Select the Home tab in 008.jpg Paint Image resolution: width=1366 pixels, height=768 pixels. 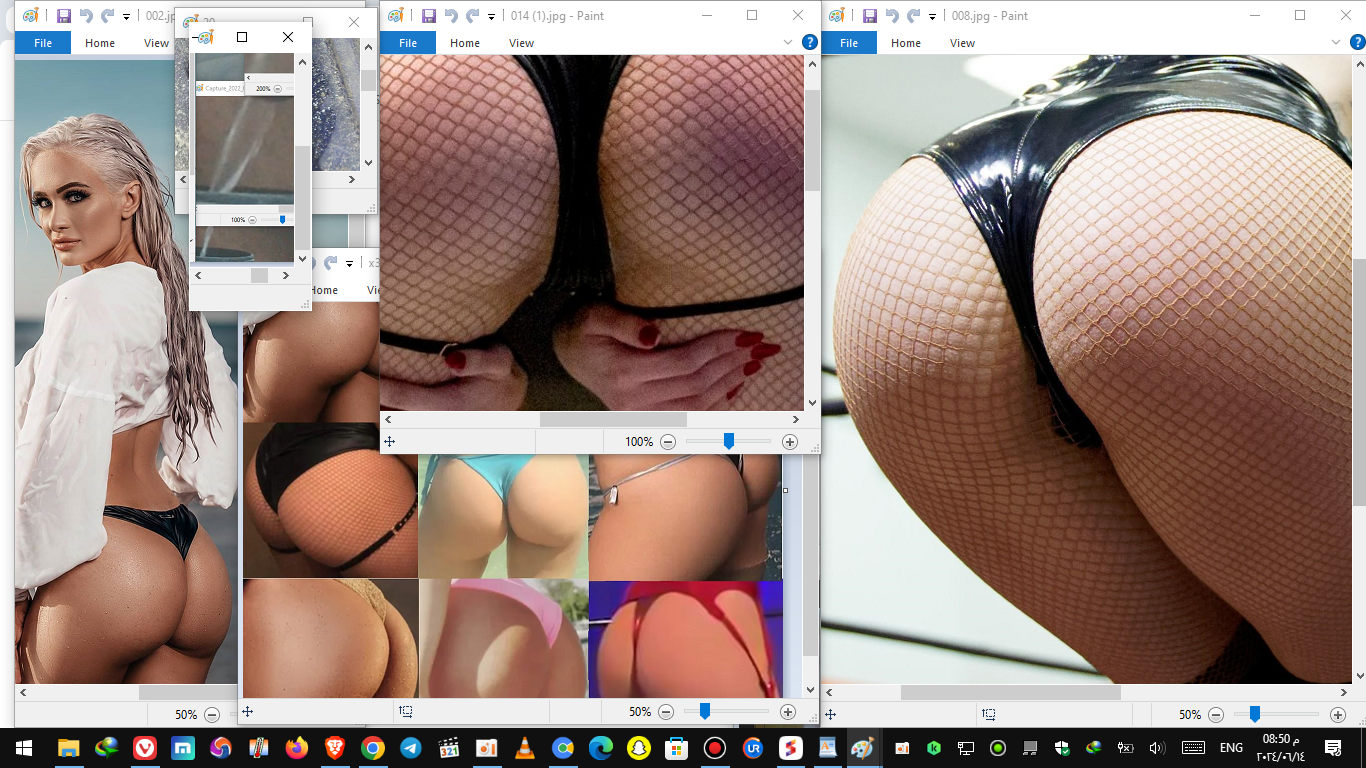(x=905, y=43)
